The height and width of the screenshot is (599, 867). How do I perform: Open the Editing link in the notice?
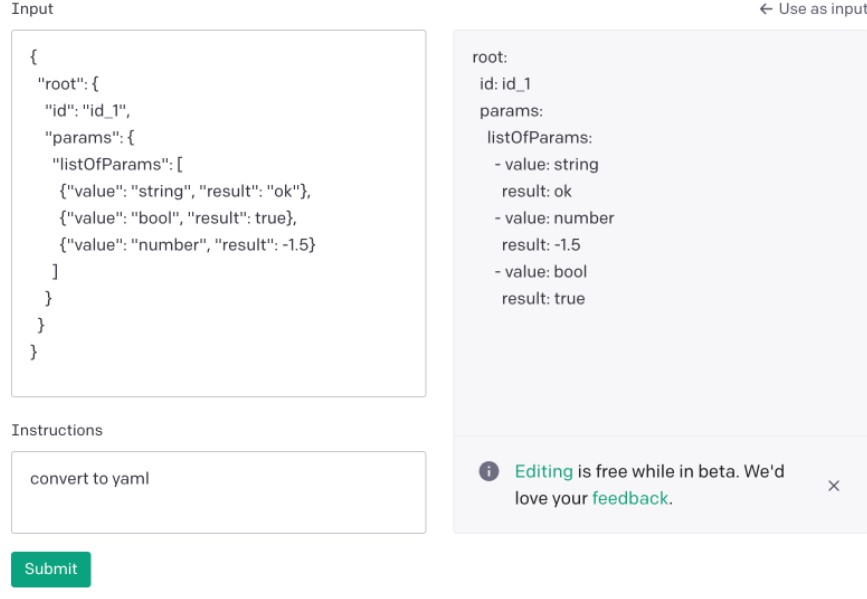544,471
